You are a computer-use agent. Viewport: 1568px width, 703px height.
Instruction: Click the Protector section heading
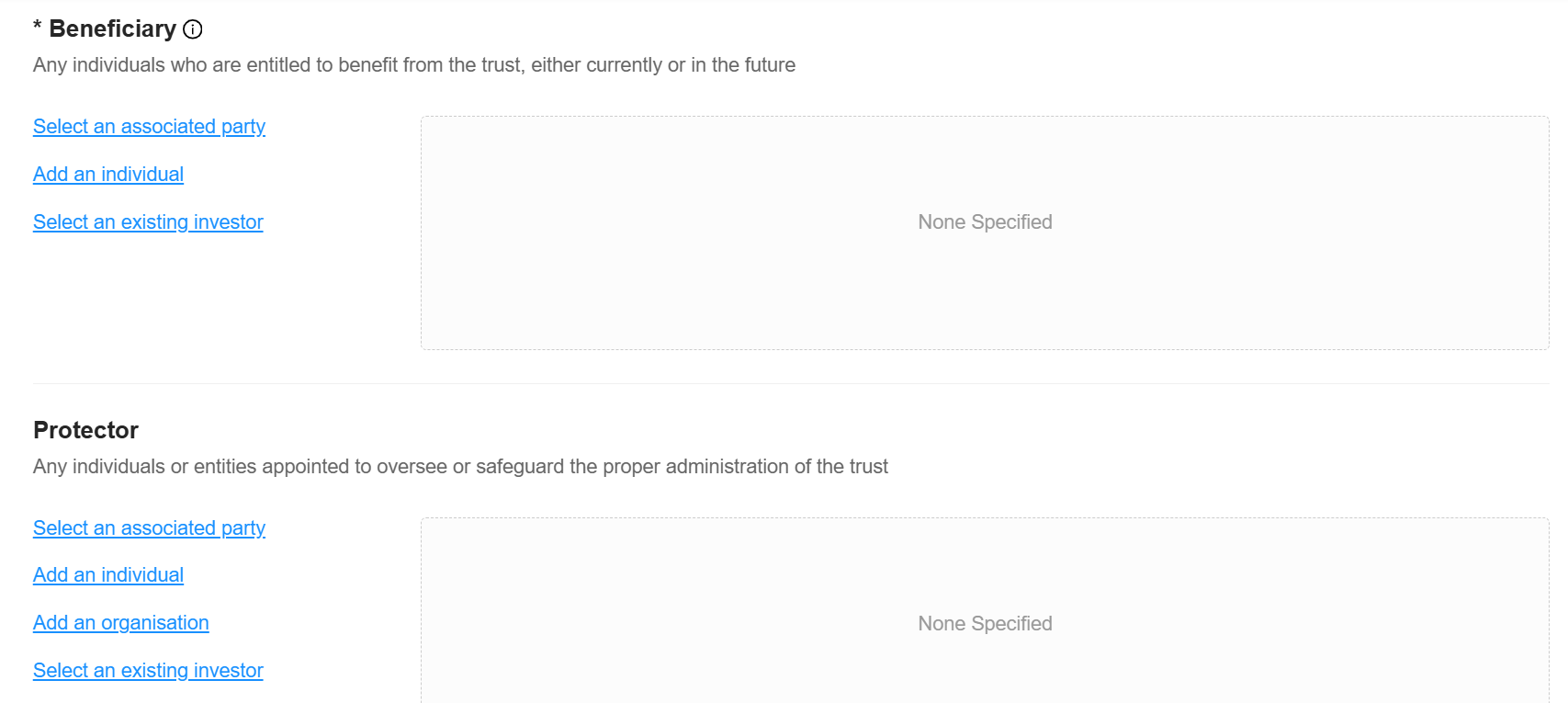pyautogui.click(x=85, y=430)
